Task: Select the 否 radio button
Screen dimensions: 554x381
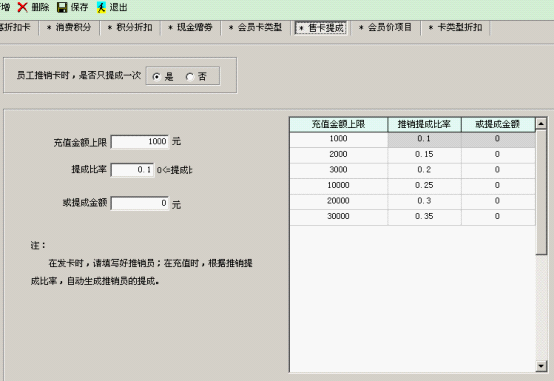Action: click(x=190, y=76)
